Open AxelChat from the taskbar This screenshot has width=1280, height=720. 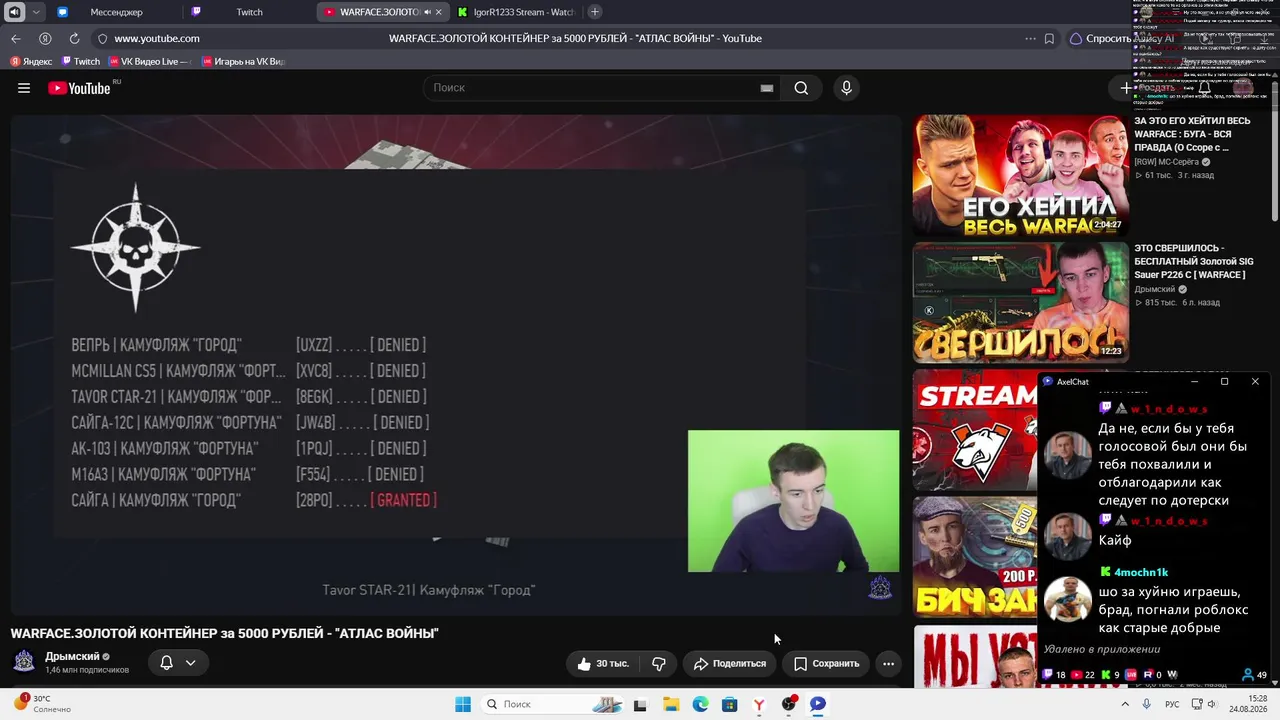click(818, 704)
